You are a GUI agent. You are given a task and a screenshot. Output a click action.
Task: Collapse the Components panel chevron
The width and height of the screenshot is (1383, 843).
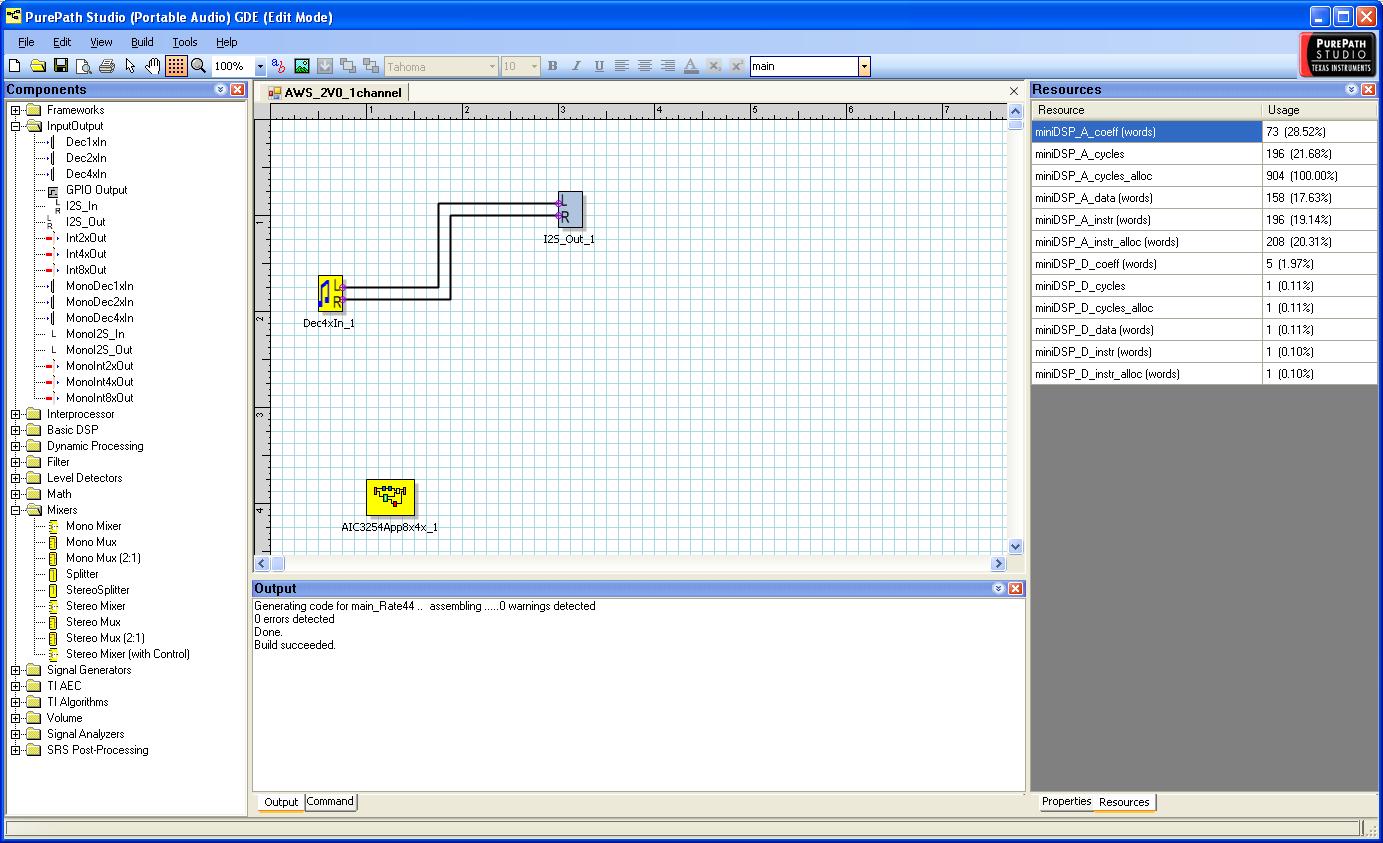point(221,89)
